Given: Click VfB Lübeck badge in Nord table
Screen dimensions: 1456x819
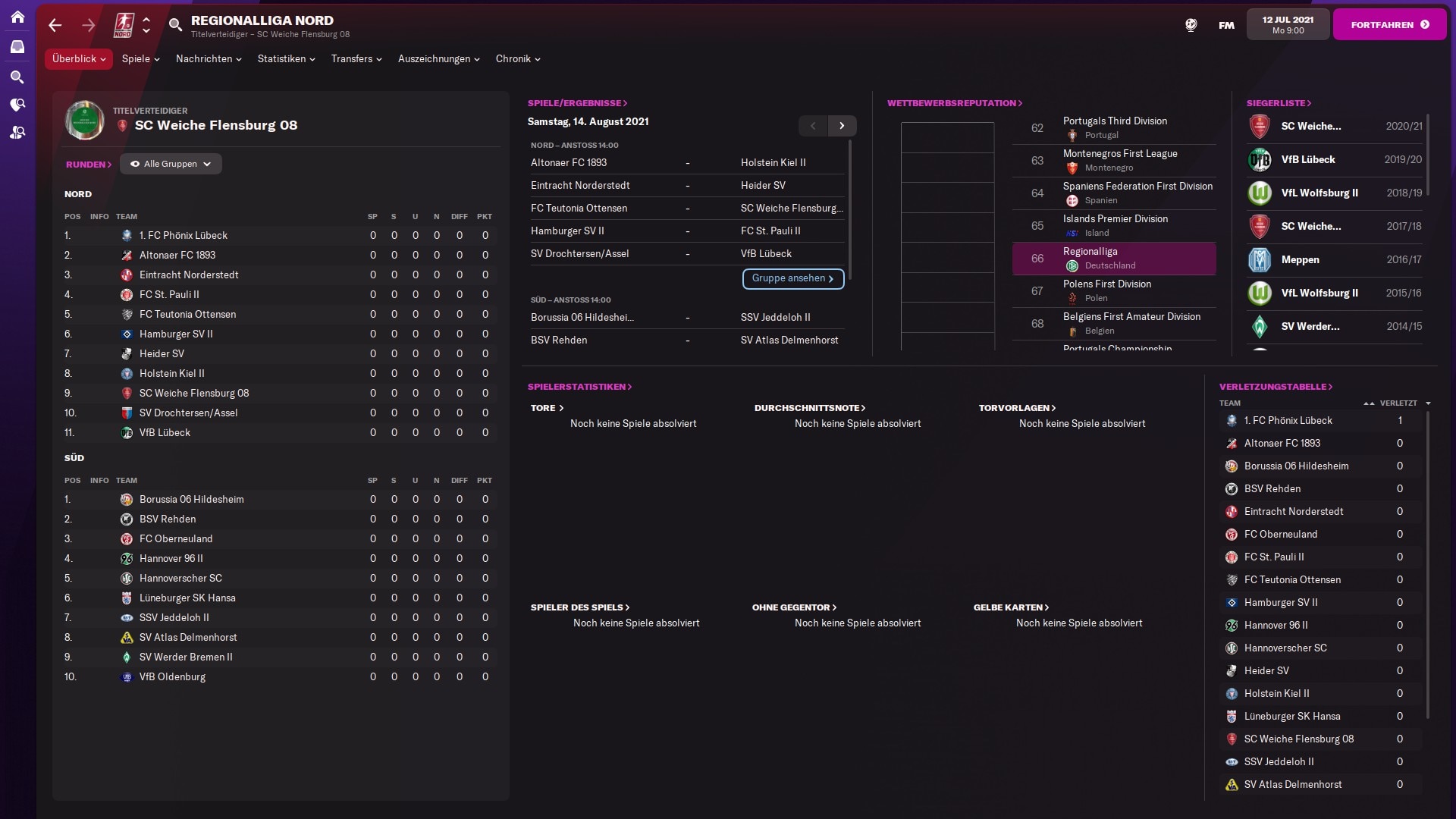Looking at the screenshot, I should [127, 433].
